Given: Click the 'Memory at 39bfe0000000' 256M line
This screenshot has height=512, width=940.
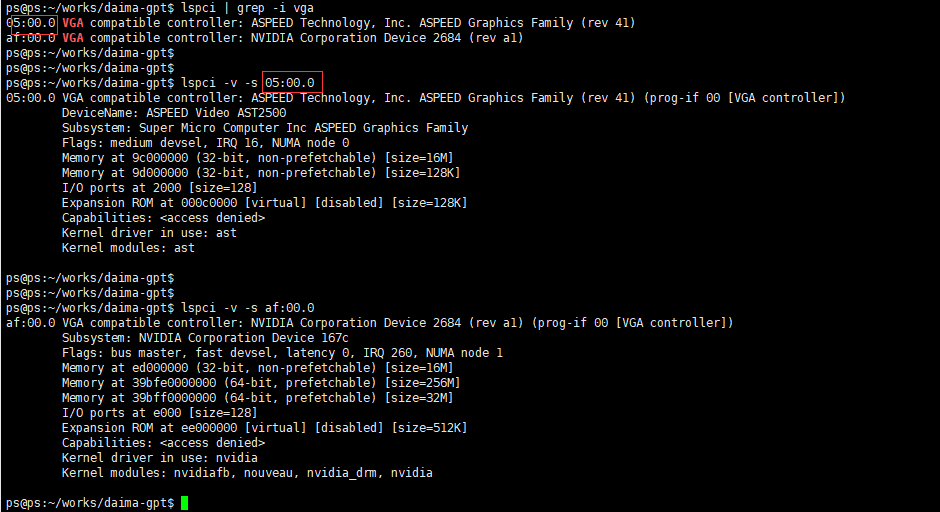Looking at the screenshot, I should click(261, 383).
